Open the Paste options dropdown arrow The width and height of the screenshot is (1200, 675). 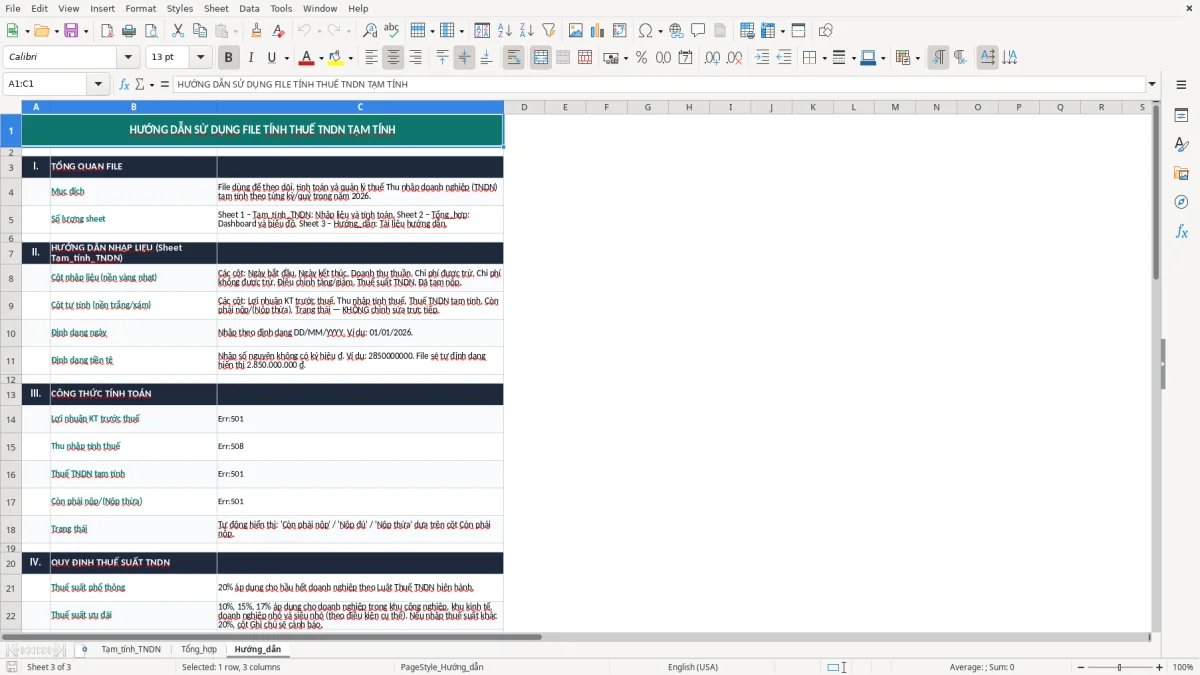235,31
